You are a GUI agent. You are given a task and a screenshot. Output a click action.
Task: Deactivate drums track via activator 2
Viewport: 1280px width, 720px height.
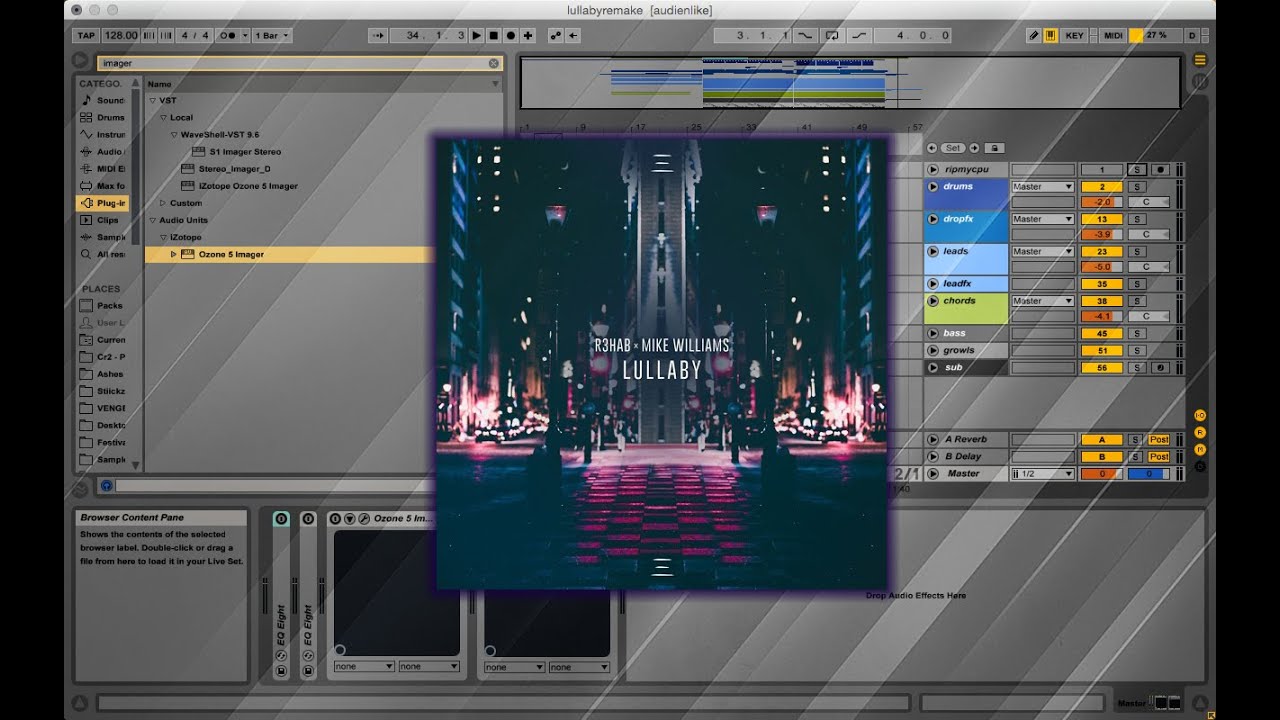1102,187
